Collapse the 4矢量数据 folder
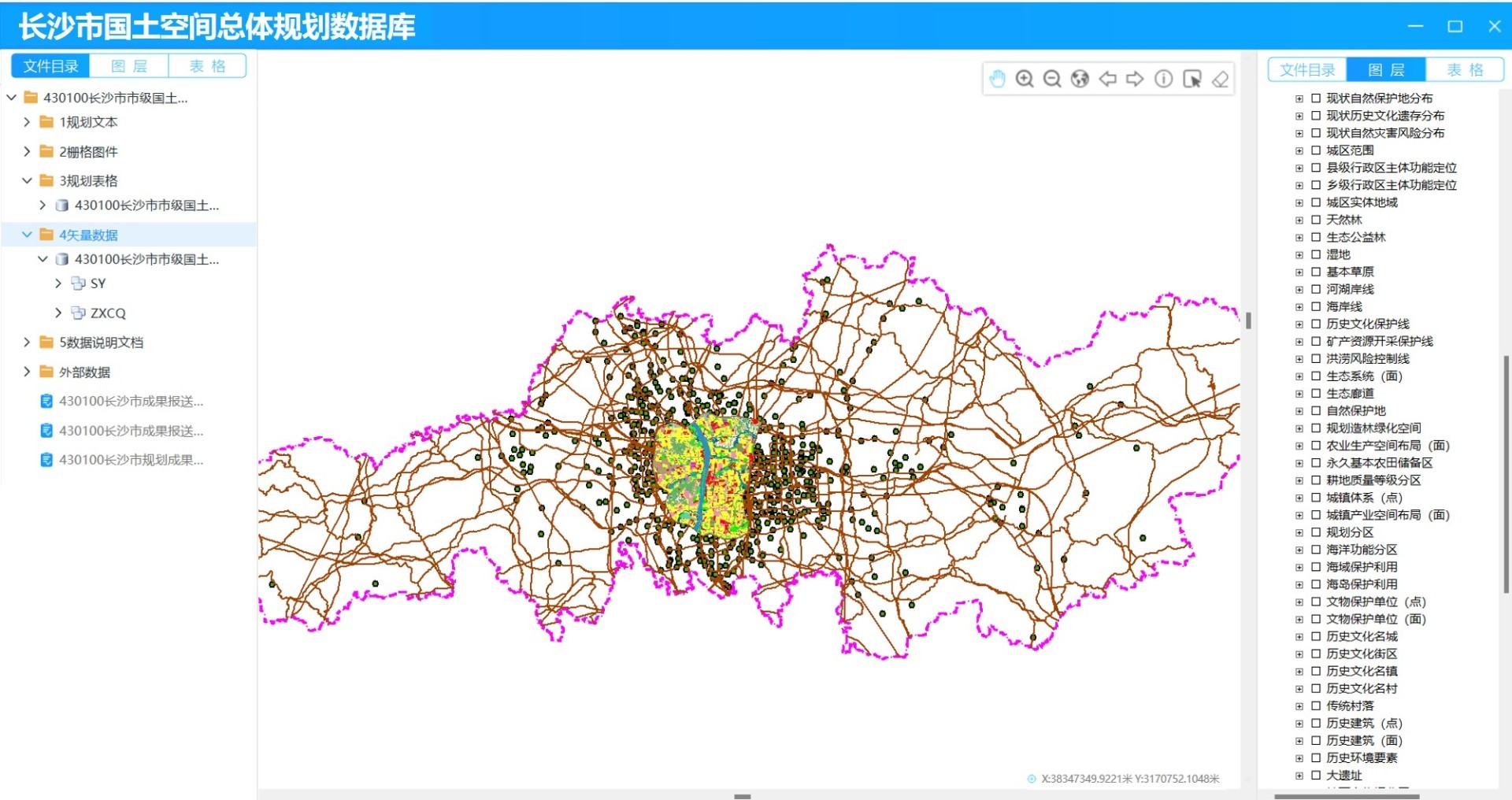 click(27, 235)
